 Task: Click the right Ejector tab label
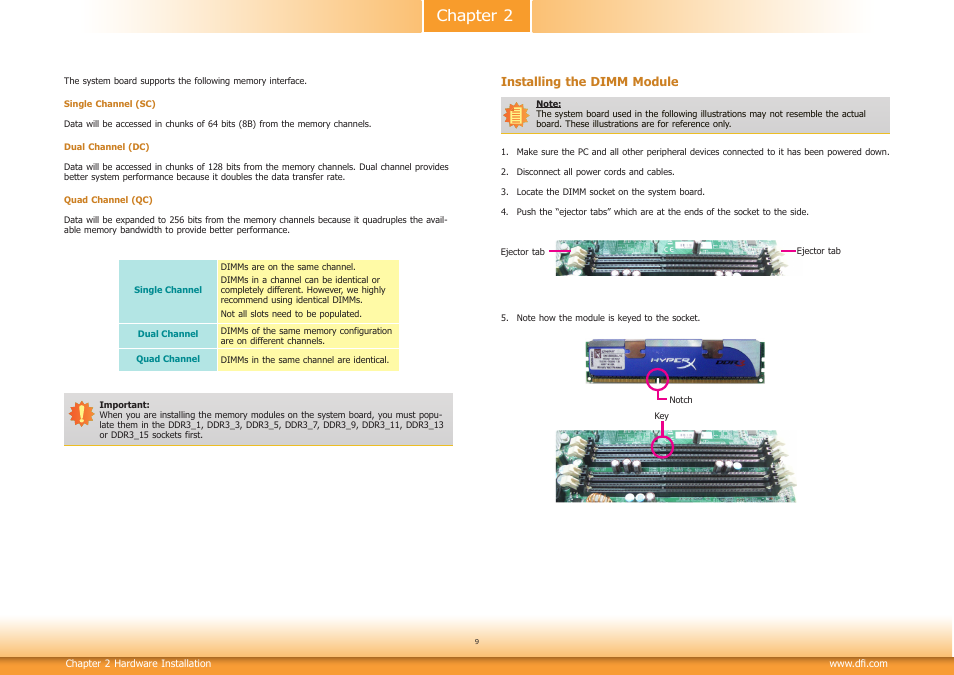(x=818, y=251)
